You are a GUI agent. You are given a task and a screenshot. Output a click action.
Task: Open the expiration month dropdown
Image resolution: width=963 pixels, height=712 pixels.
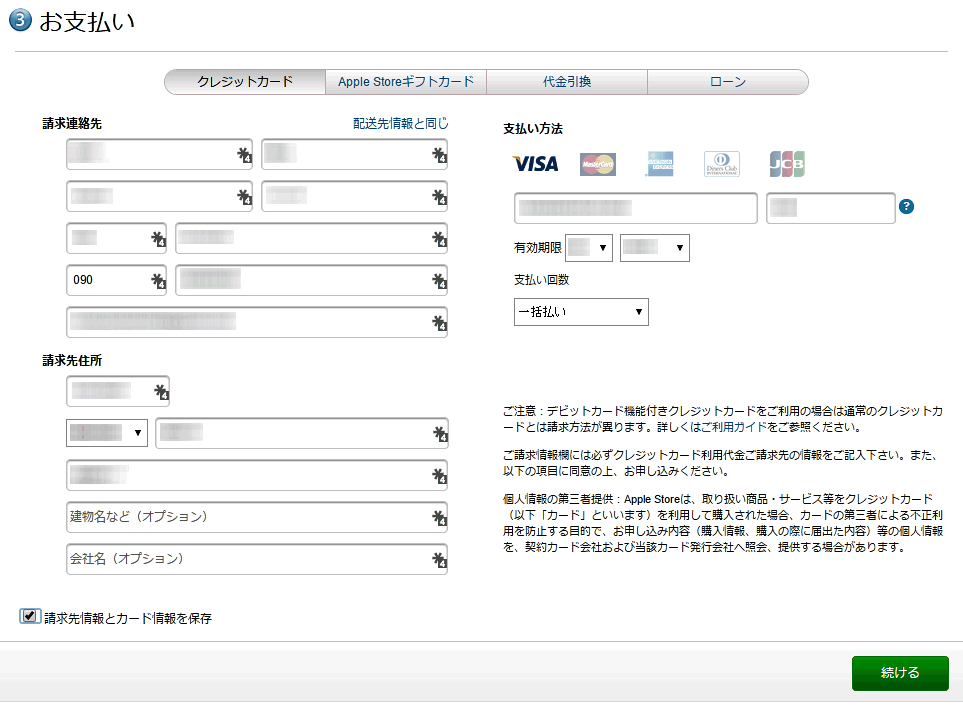[588, 247]
